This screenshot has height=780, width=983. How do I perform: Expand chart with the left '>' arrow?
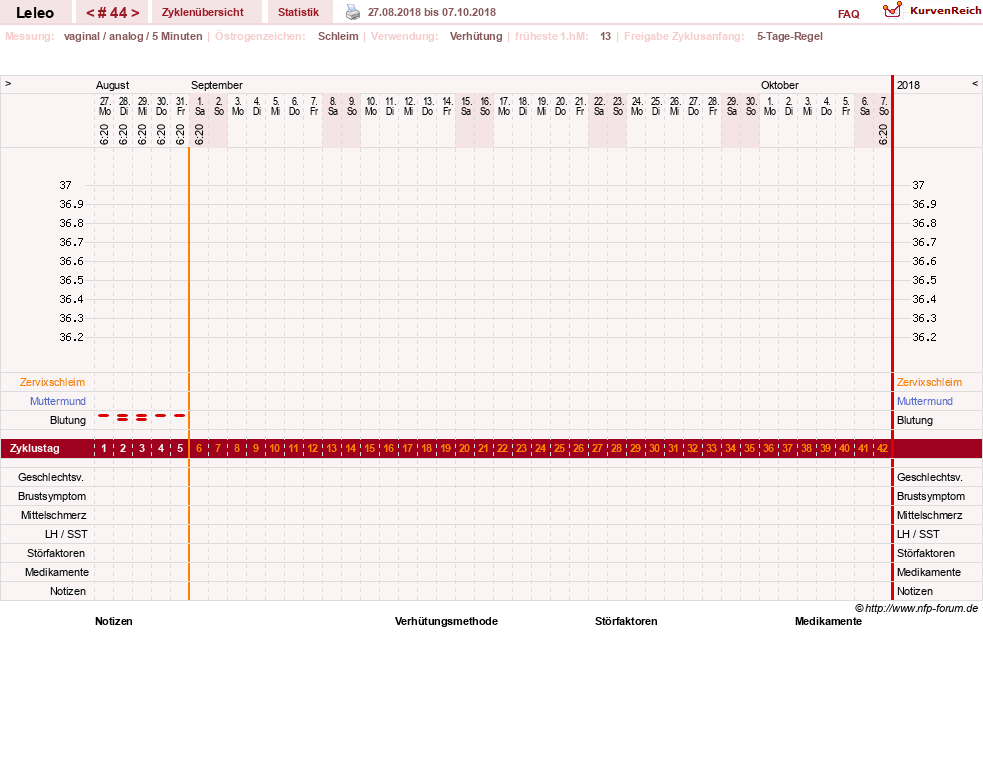point(8,83)
